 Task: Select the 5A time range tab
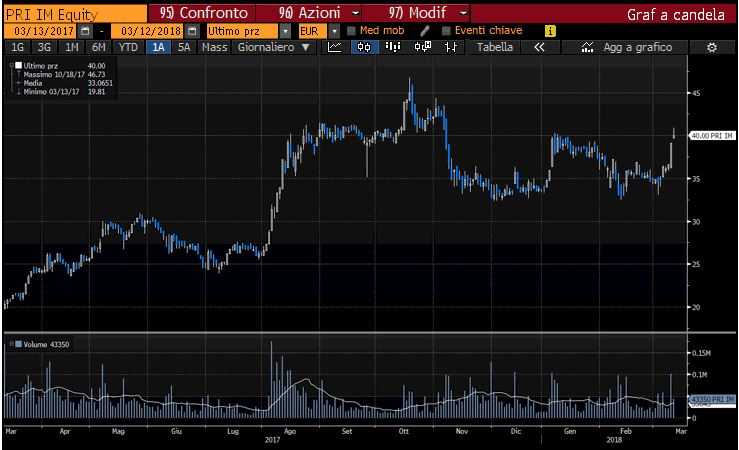pyautogui.click(x=184, y=47)
